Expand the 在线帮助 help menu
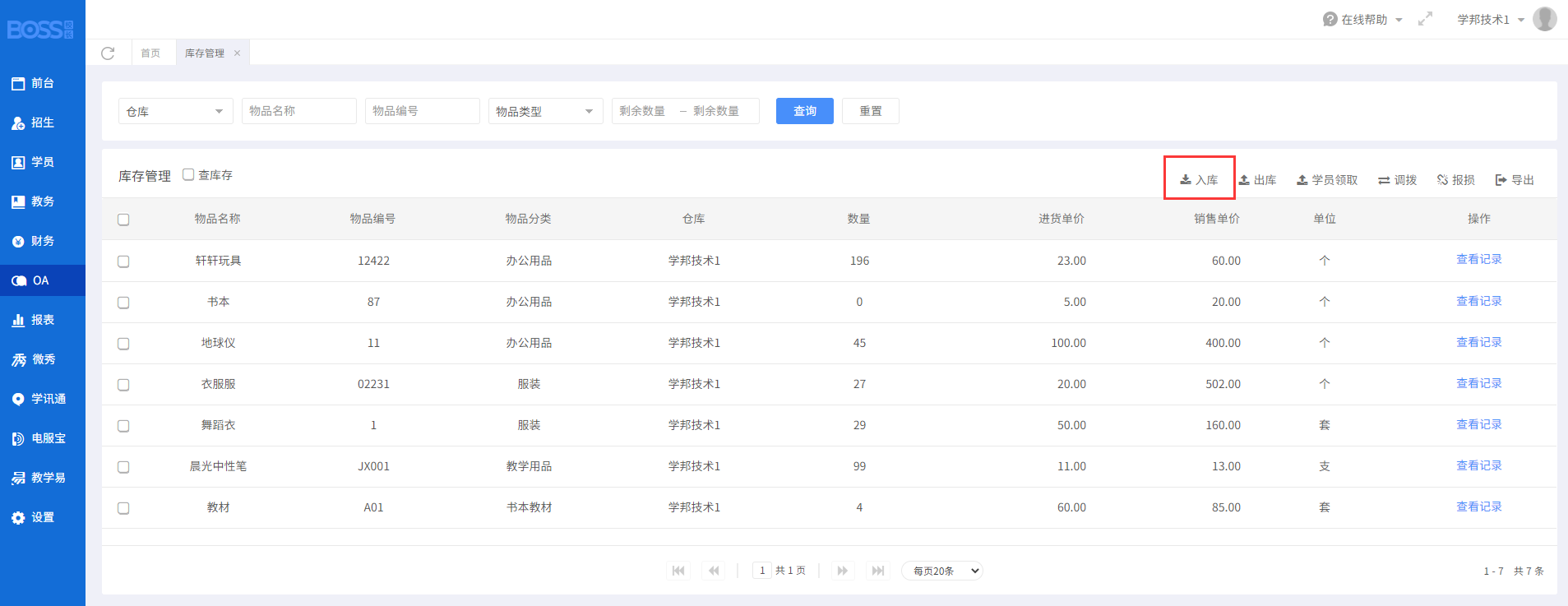The width and height of the screenshot is (1568, 606). point(1362,19)
